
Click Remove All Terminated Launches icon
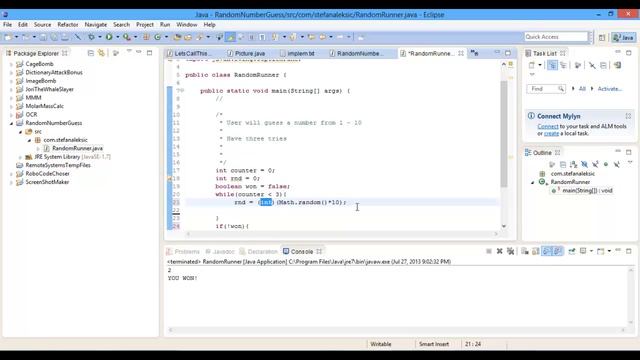[510, 251]
